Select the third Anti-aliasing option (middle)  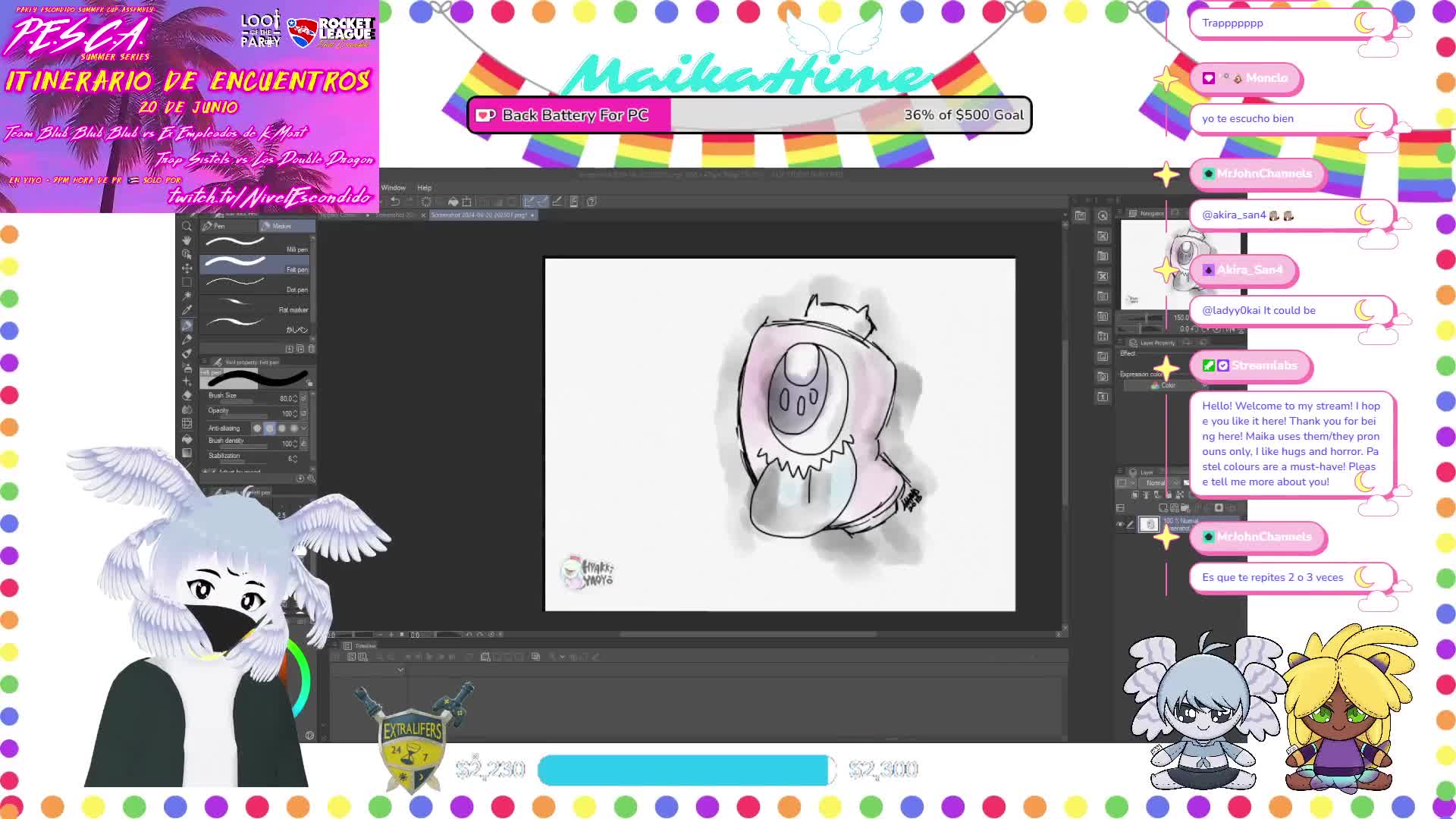click(282, 428)
